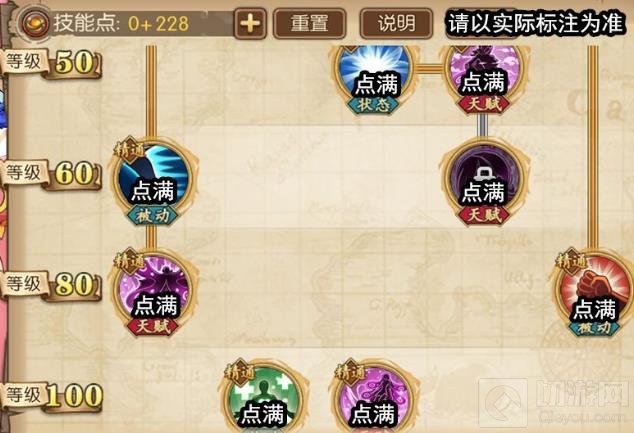Select the blue wave 被动 skill at level 60
The image size is (634, 433).
point(153,180)
